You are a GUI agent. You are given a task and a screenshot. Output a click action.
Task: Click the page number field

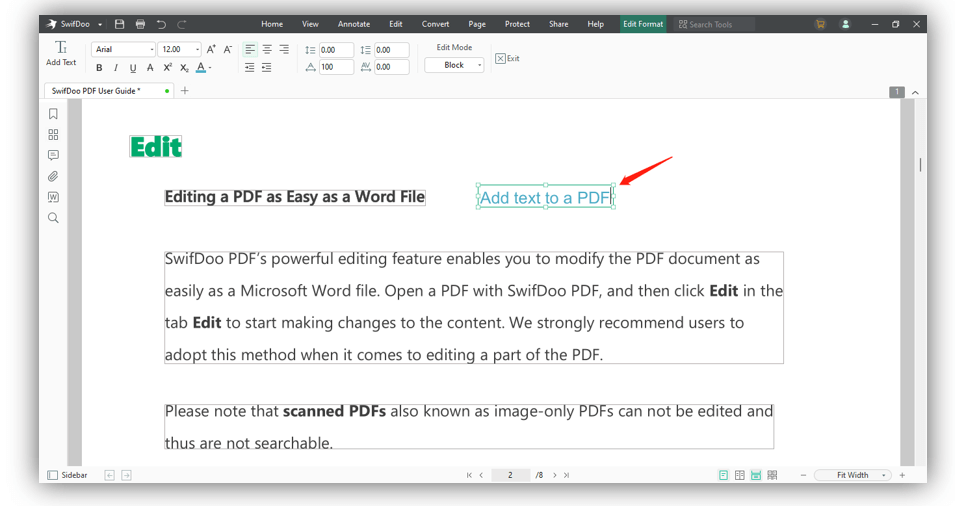[x=510, y=475]
